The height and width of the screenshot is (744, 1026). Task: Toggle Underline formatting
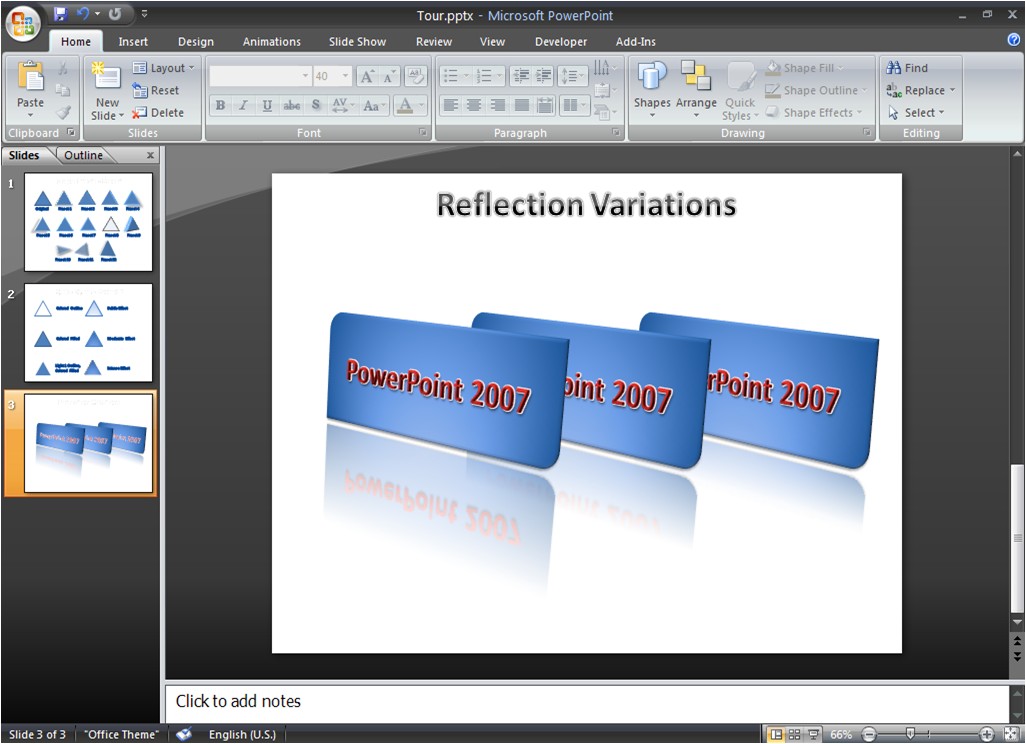[x=267, y=105]
